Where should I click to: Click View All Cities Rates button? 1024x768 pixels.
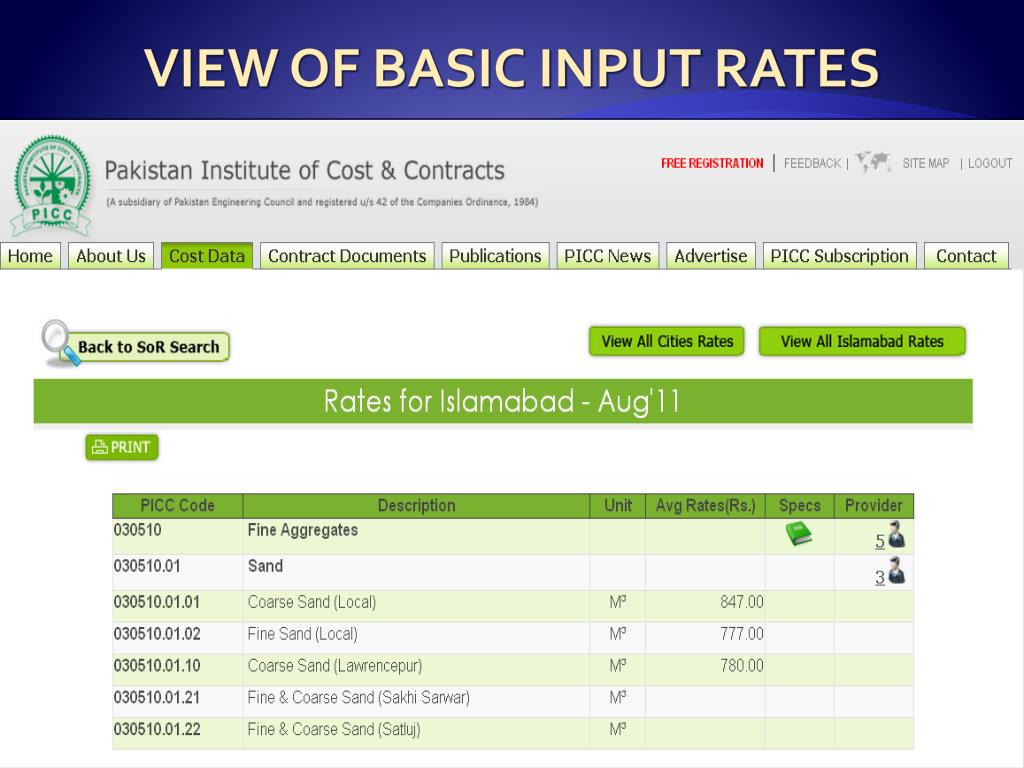pos(667,342)
